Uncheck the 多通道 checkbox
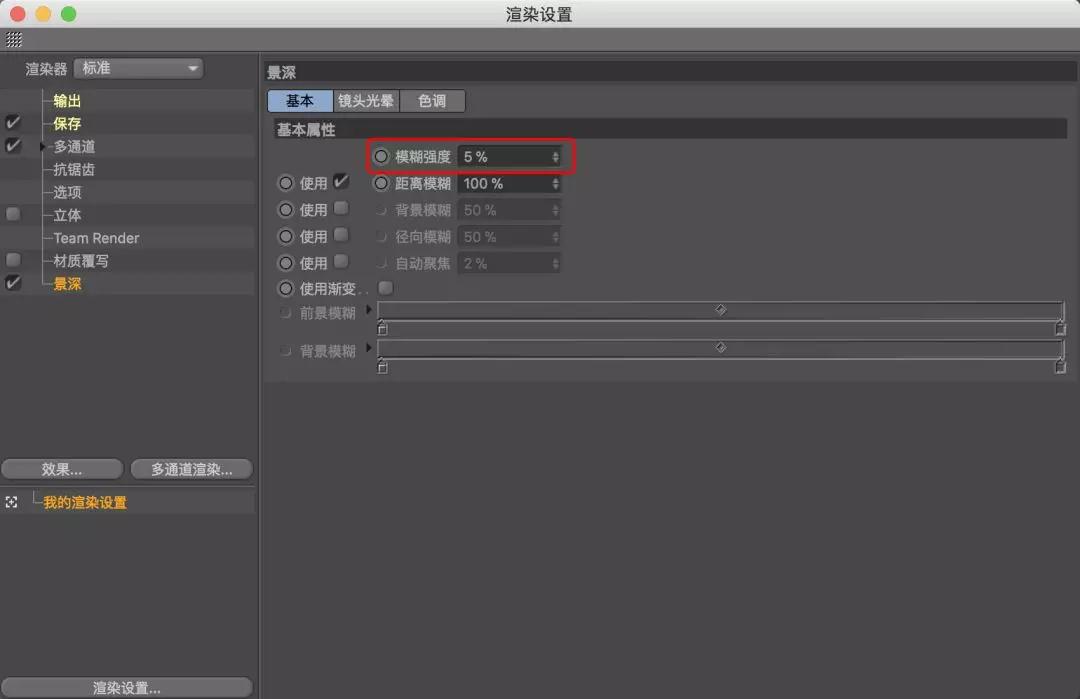This screenshot has width=1080, height=699. coord(13,145)
